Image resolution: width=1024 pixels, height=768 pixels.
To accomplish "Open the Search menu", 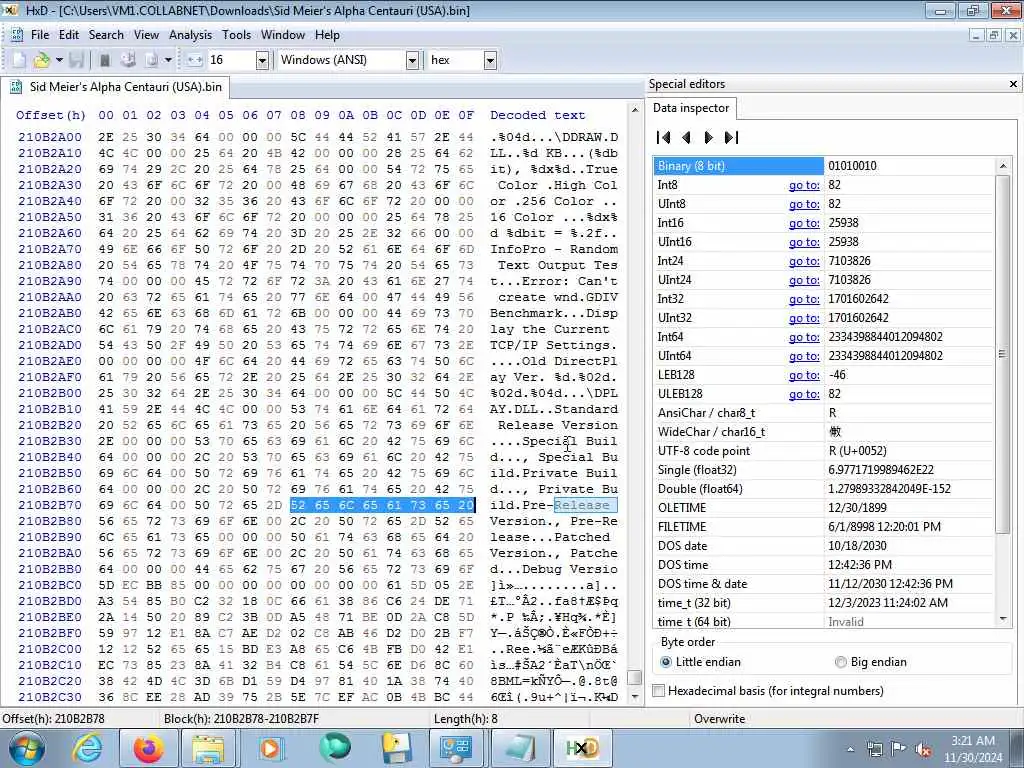I will [106, 35].
